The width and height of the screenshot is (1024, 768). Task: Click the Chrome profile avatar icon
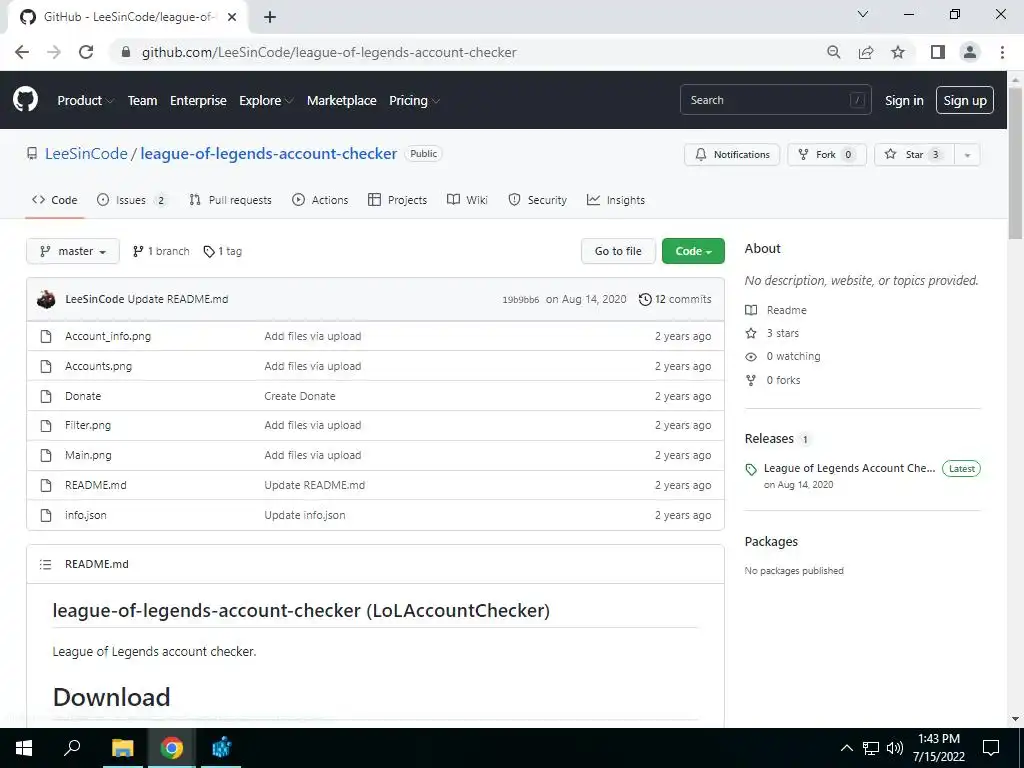[x=970, y=52]
